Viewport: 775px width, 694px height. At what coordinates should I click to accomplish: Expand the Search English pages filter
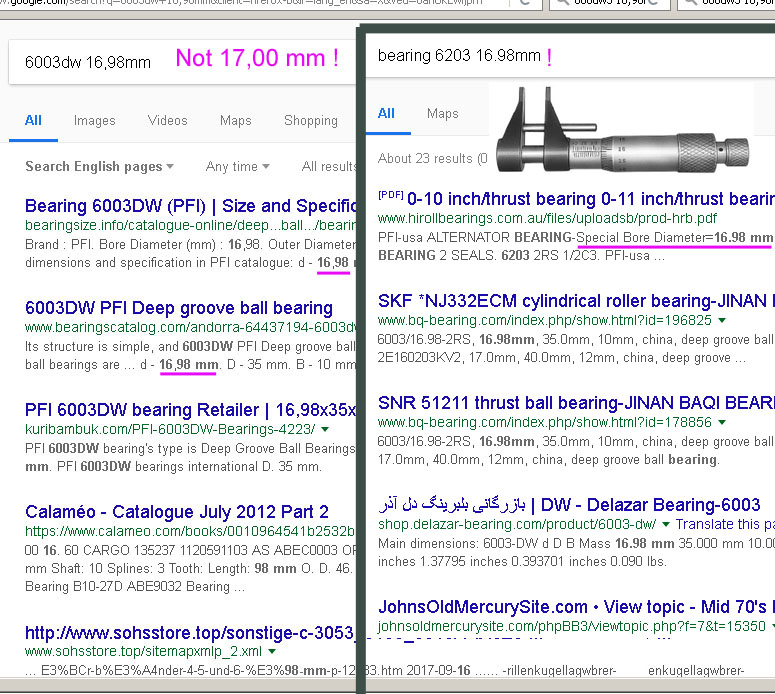click(x=99, y=167)
